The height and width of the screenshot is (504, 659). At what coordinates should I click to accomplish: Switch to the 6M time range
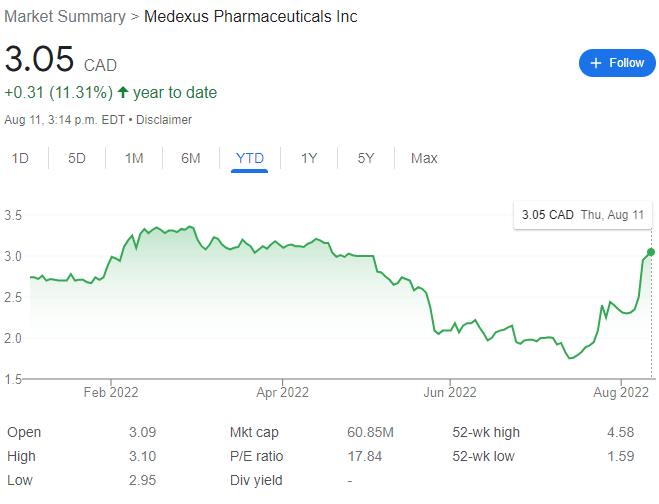pos(191,158)
